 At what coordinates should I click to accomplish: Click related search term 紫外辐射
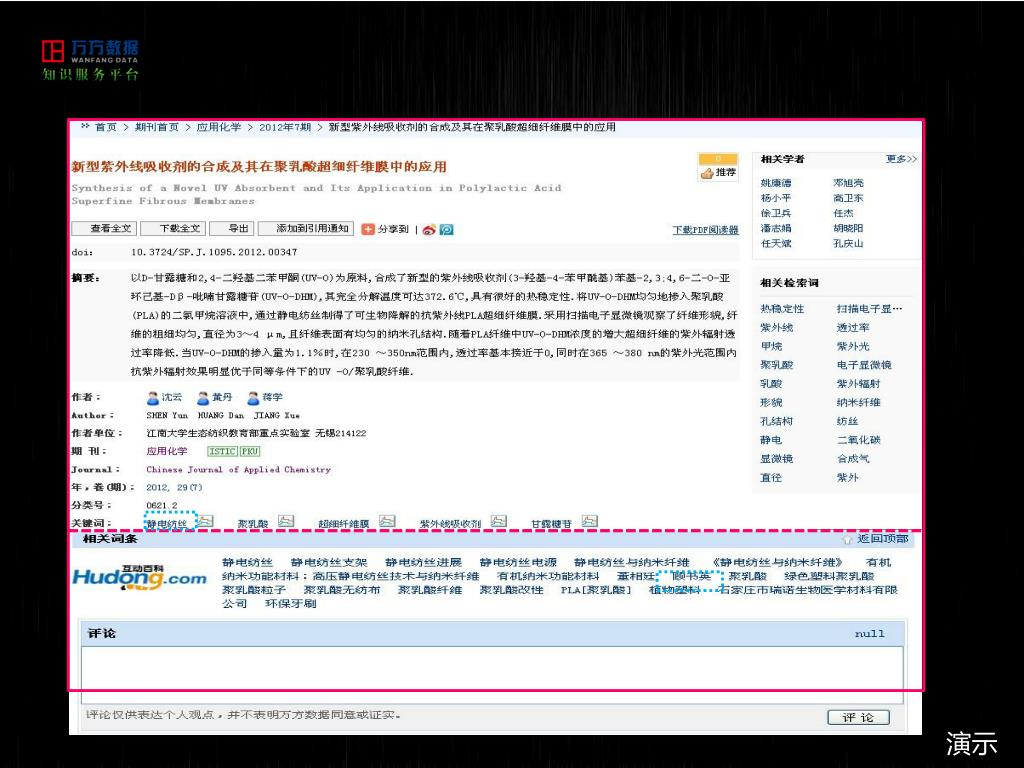(x=859, y=384)
